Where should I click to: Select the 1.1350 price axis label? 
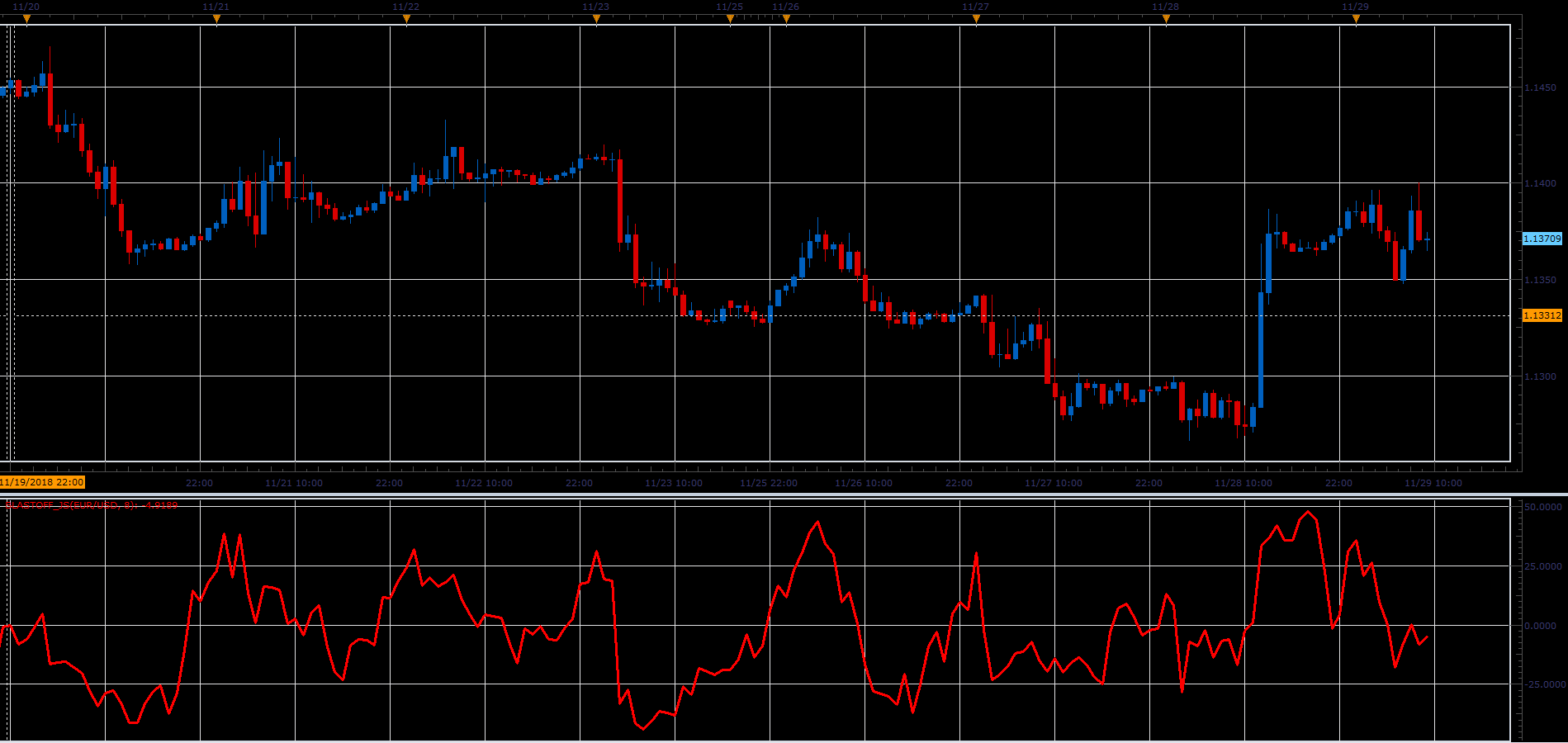coord(1540,280)
